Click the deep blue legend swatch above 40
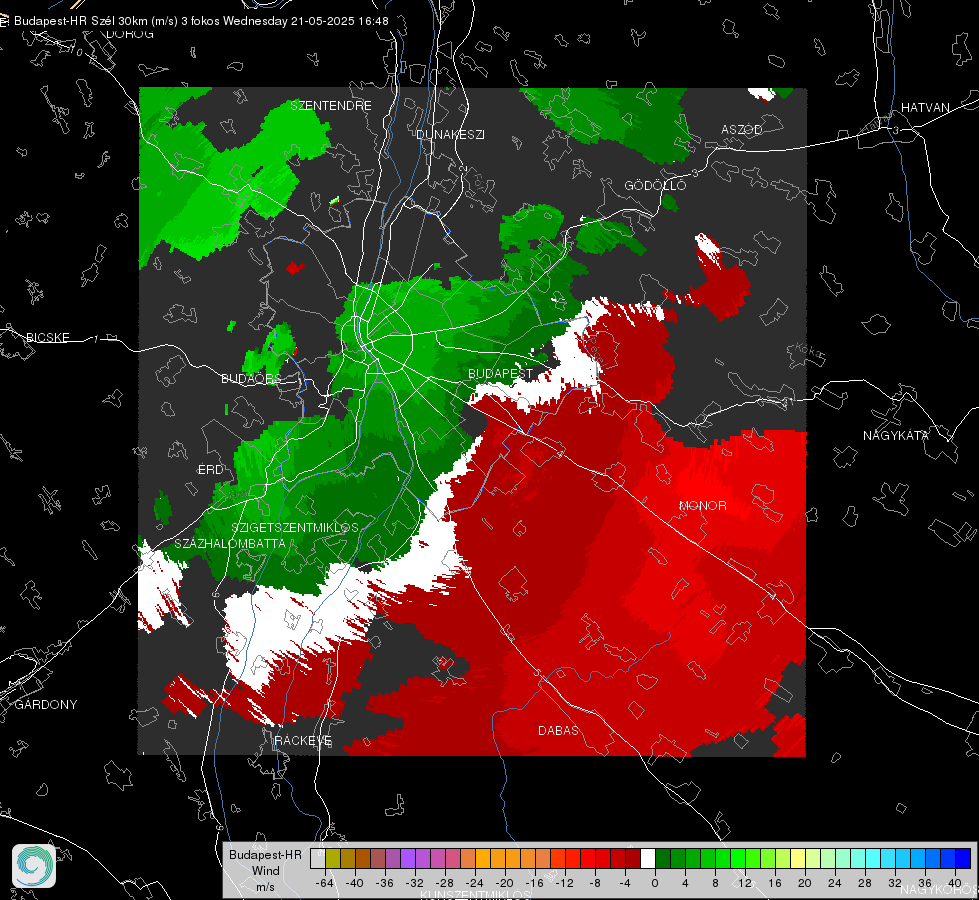The image size is (979, 900). point(963,858)
